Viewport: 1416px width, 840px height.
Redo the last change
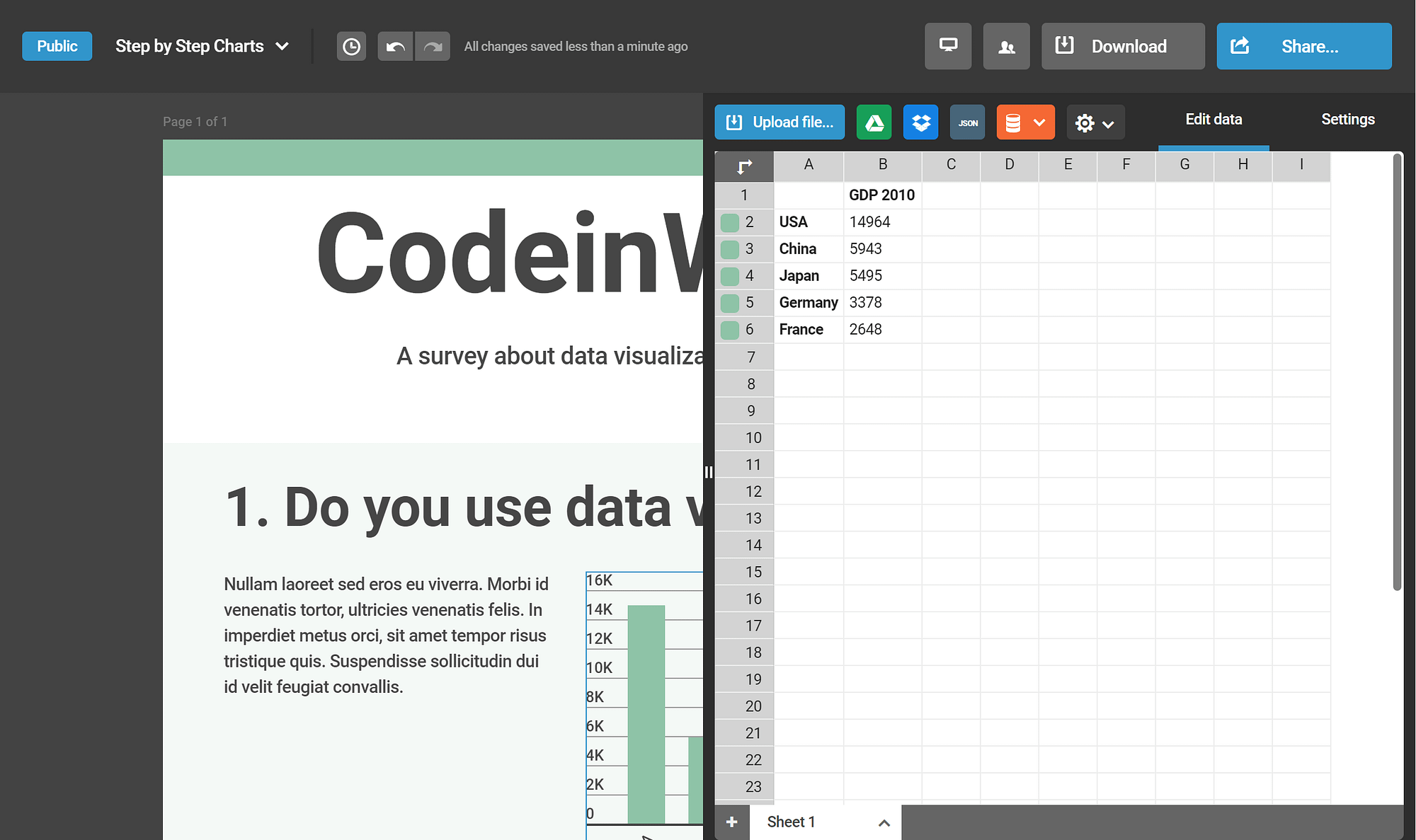click(x=433, y=47)
